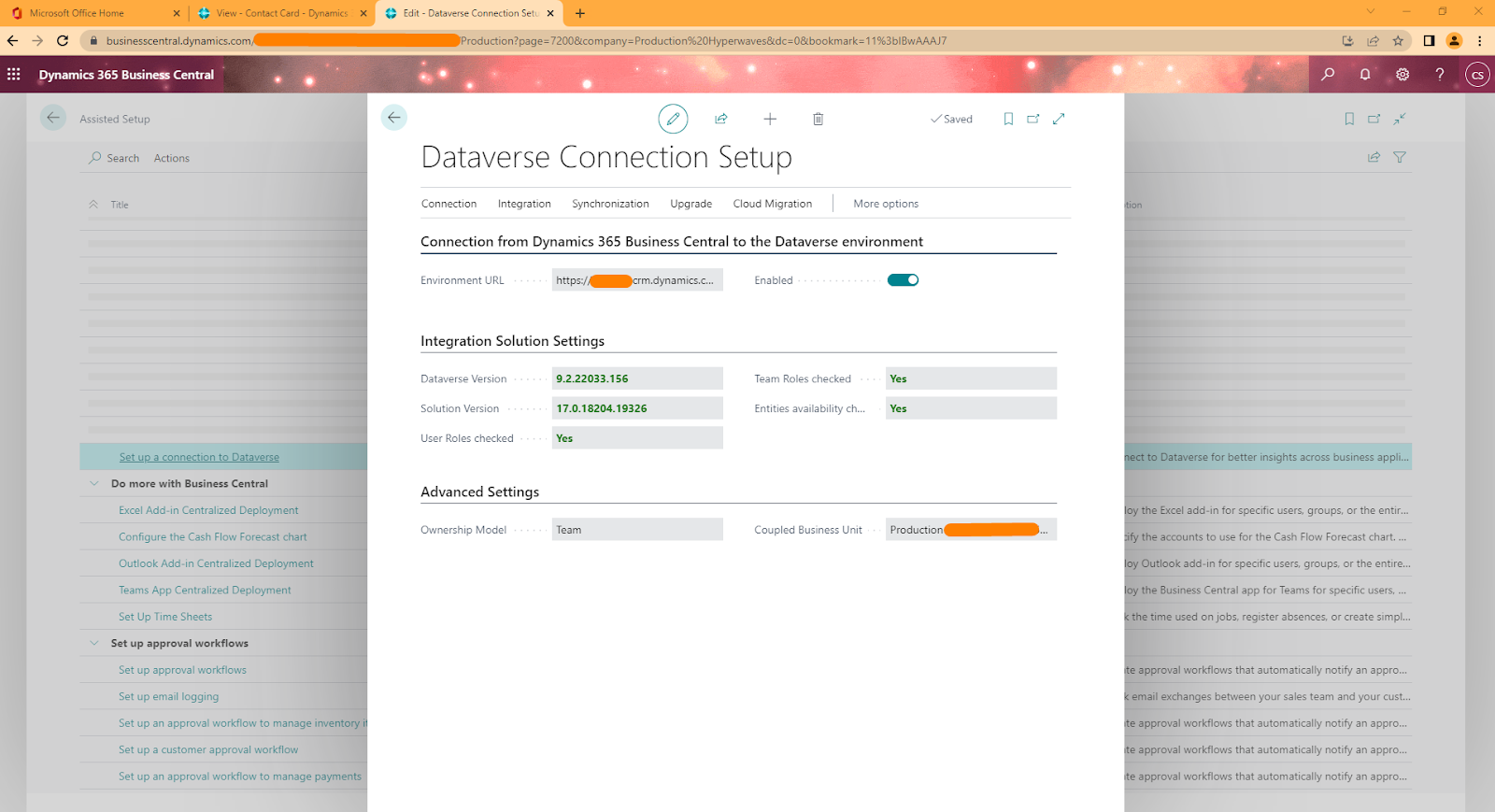Click the Dynamics 365 Business Central title

(126, 75)
